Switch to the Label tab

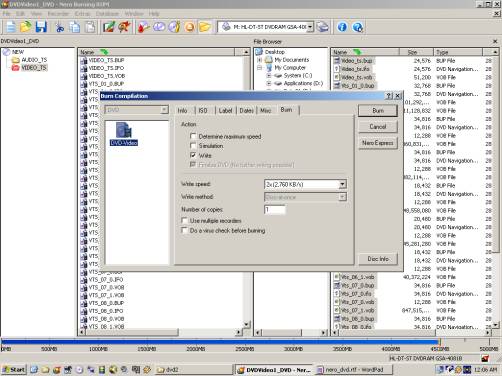225,111
